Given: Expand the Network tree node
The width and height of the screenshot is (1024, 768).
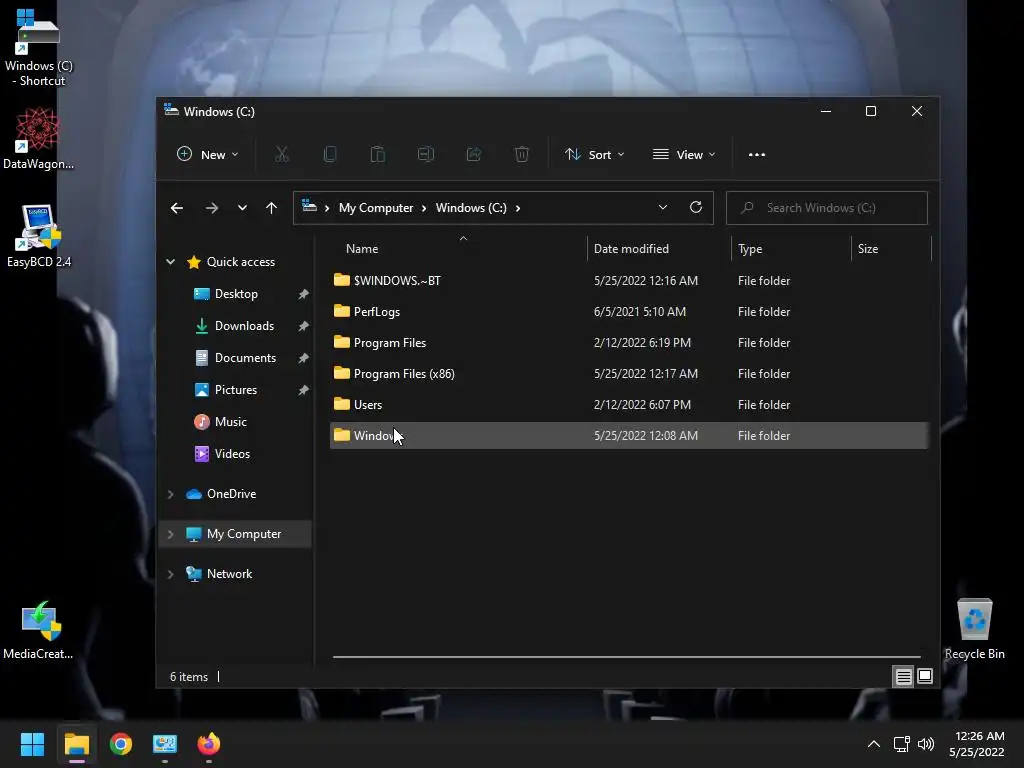Looking at the screenshot, I should (x=170, y=574).
